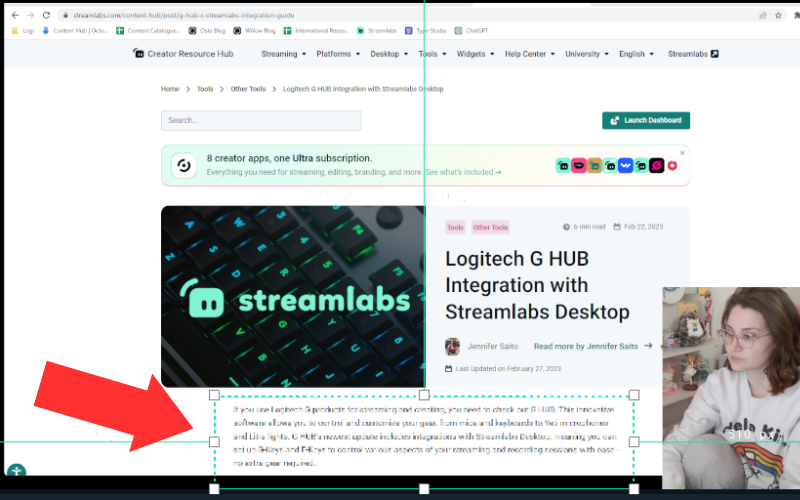Viewport: 800px width, 500px height.
Task: Click the Last Updated on February 27, 2023 text
Action: (508, 368)
